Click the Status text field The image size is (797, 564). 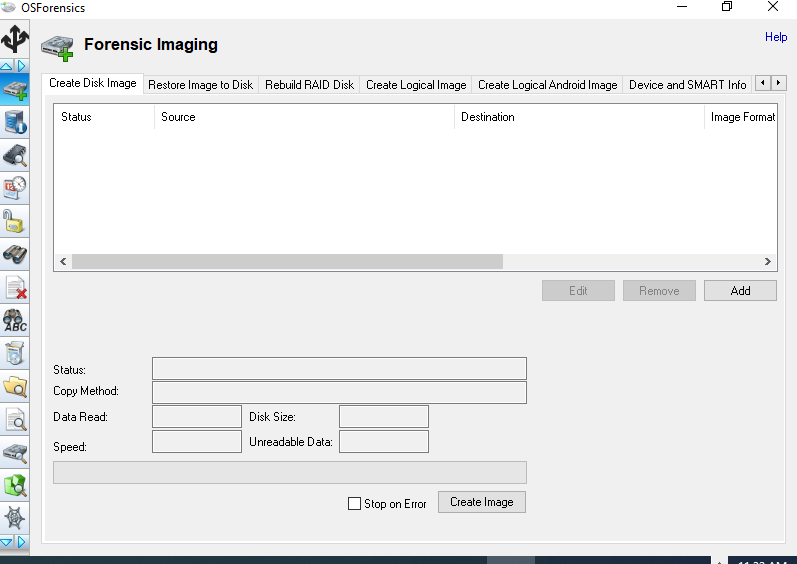coord(339,368)
